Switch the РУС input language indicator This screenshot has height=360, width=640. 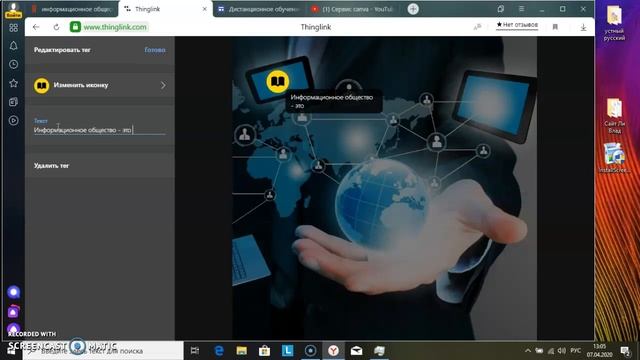(x=576, y=351)
